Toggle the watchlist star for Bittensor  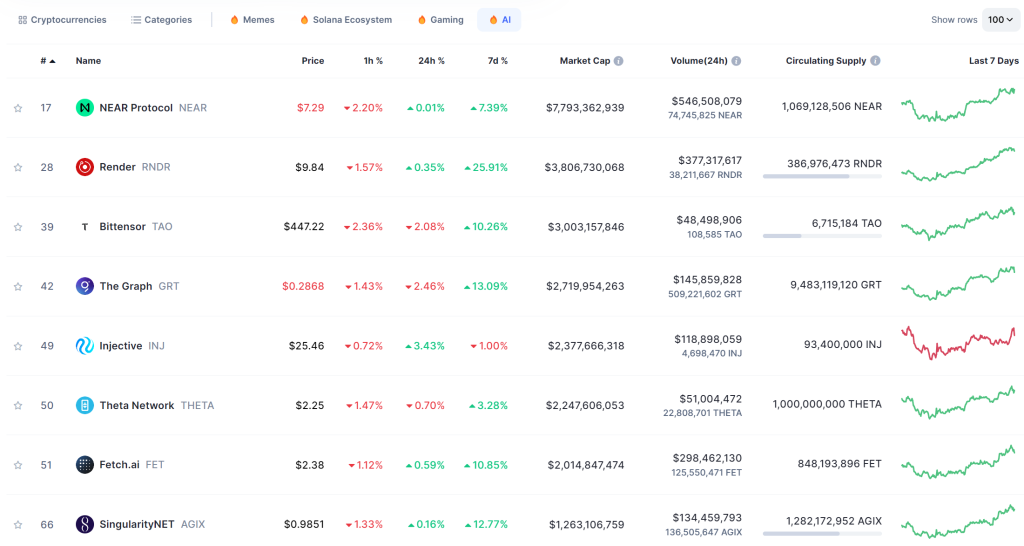coord(18,227)
